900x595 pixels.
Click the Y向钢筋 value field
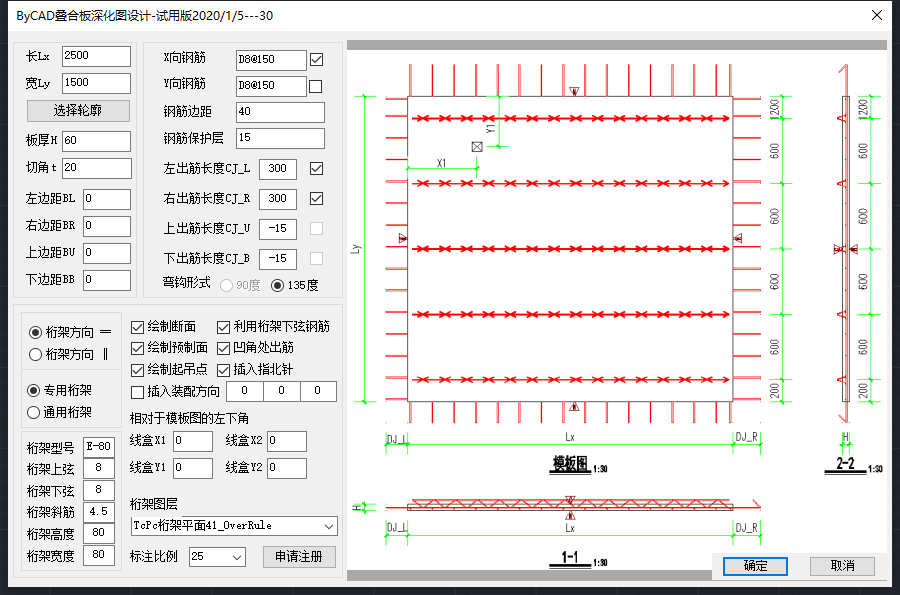[271, 86]
